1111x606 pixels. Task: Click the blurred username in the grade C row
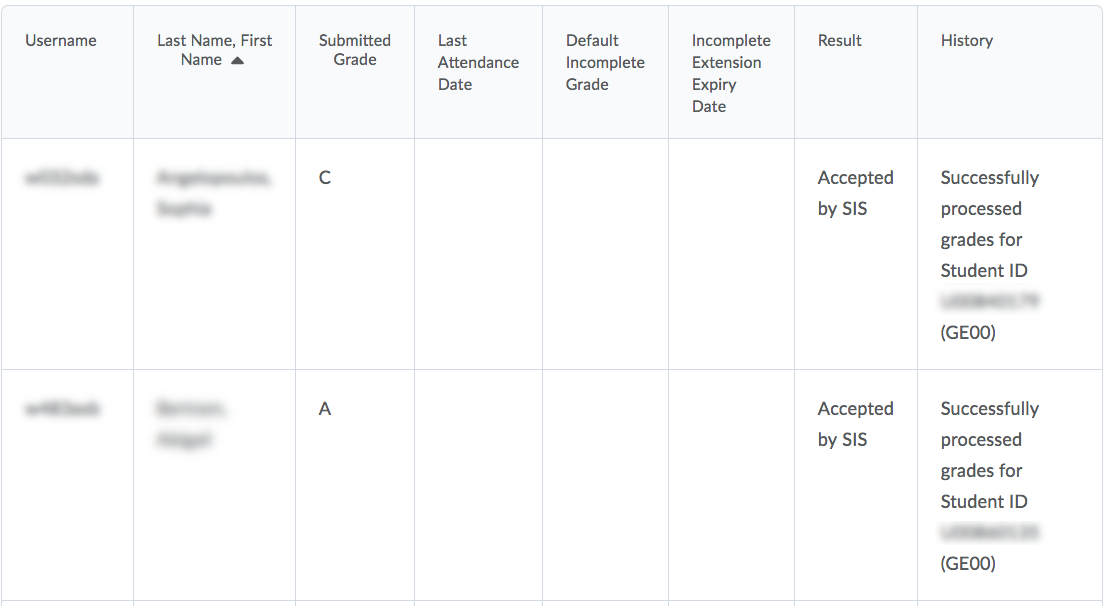click(x=62, y=179)
